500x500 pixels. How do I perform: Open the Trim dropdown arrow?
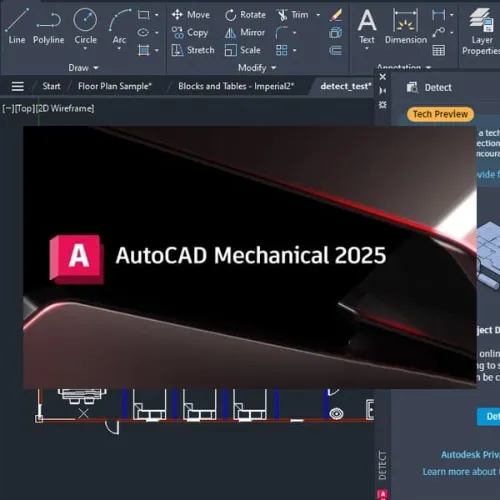(x=318, y=15)
